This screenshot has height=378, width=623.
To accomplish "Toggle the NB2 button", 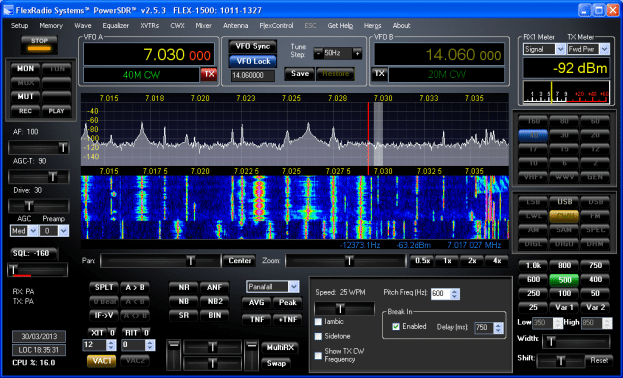I will [215, 301].
